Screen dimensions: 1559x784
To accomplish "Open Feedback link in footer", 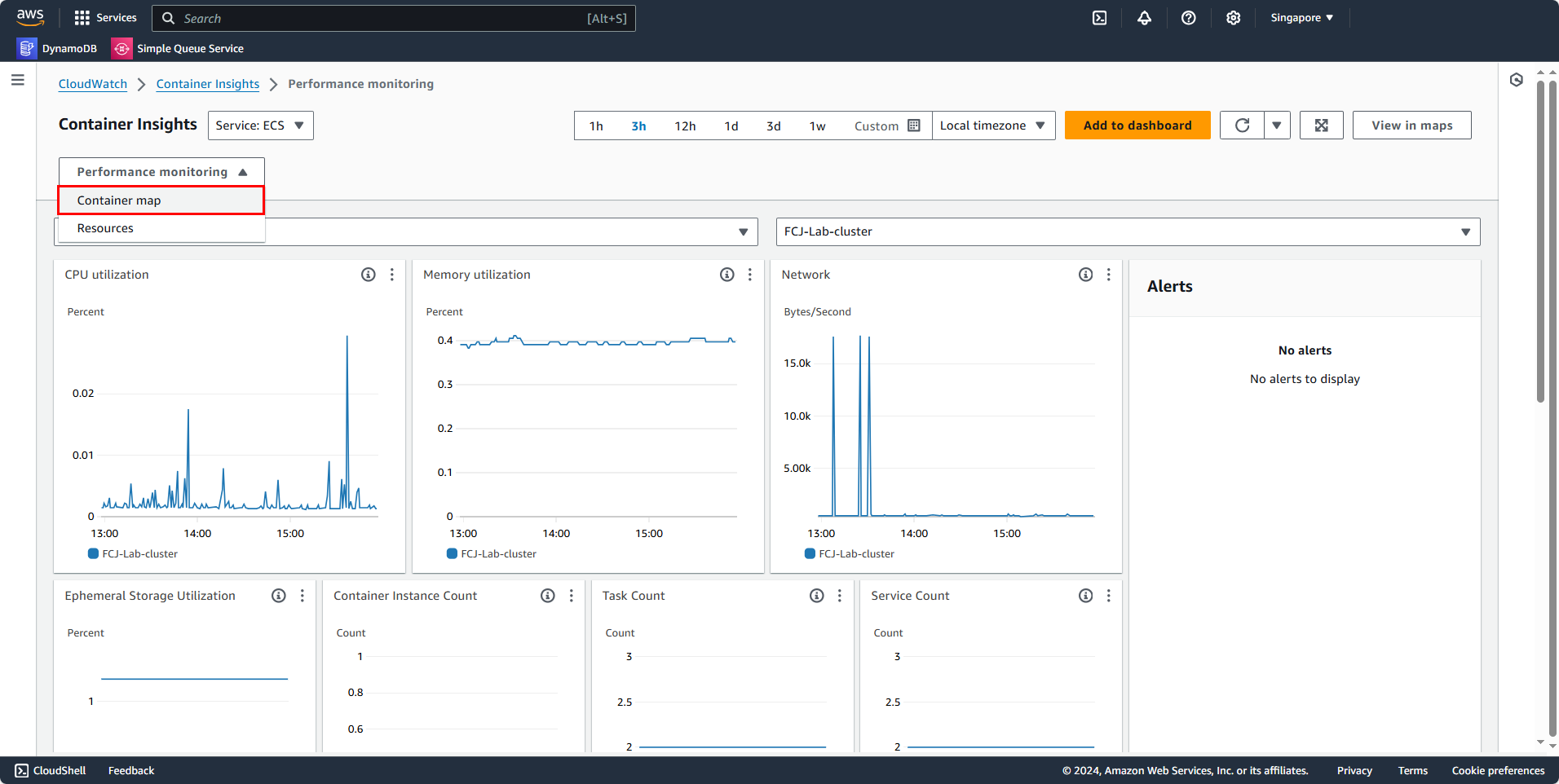I will click(x=131, y=770).
